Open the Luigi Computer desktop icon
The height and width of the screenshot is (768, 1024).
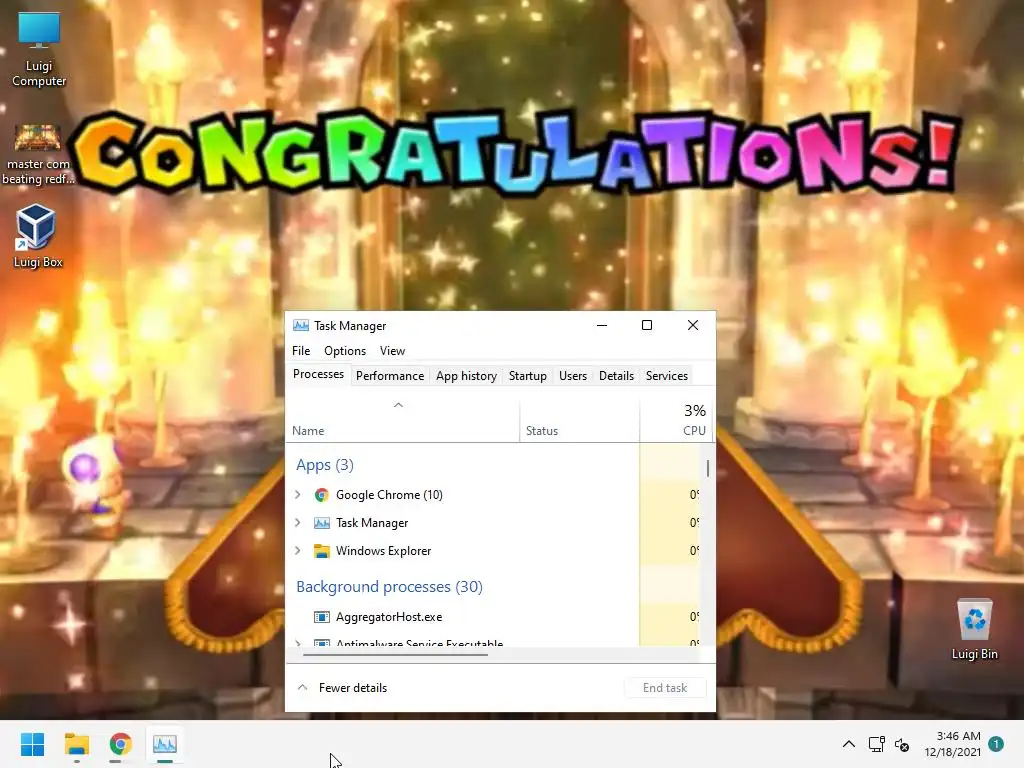click(39, 50)
